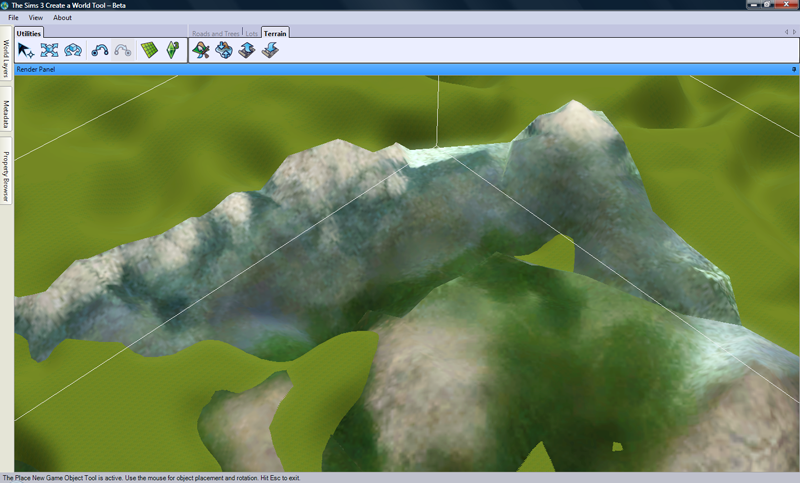Click the Sims 3 app icon in the title bar
The height and width of the screenshot is (483, 800).
coord(5,5)
